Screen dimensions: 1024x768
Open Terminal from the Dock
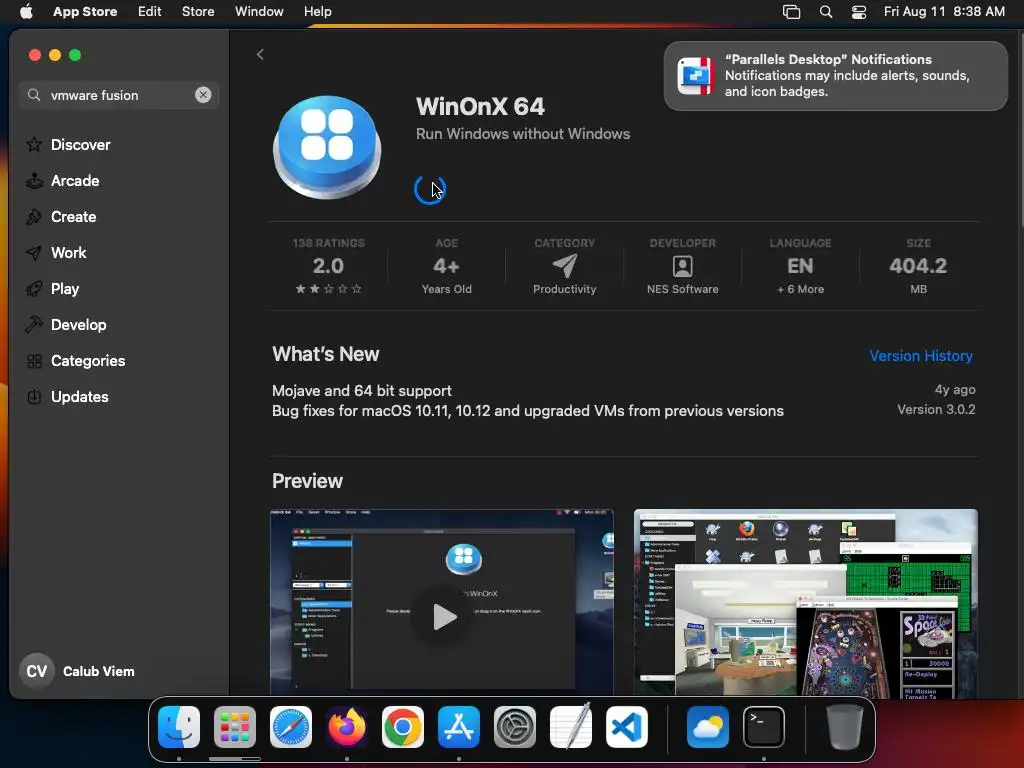[x=763, y=726]
